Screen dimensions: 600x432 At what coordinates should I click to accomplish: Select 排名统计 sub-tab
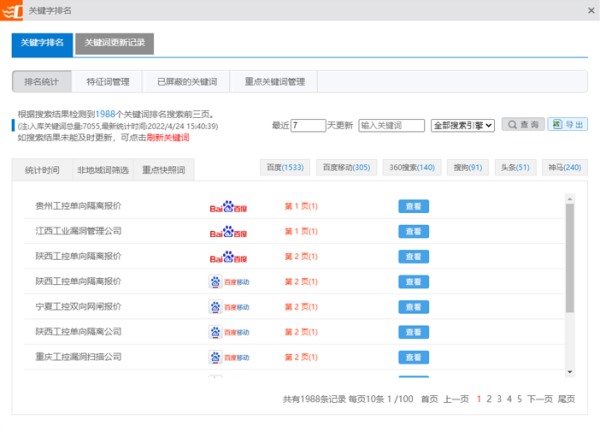click(42, 82)
